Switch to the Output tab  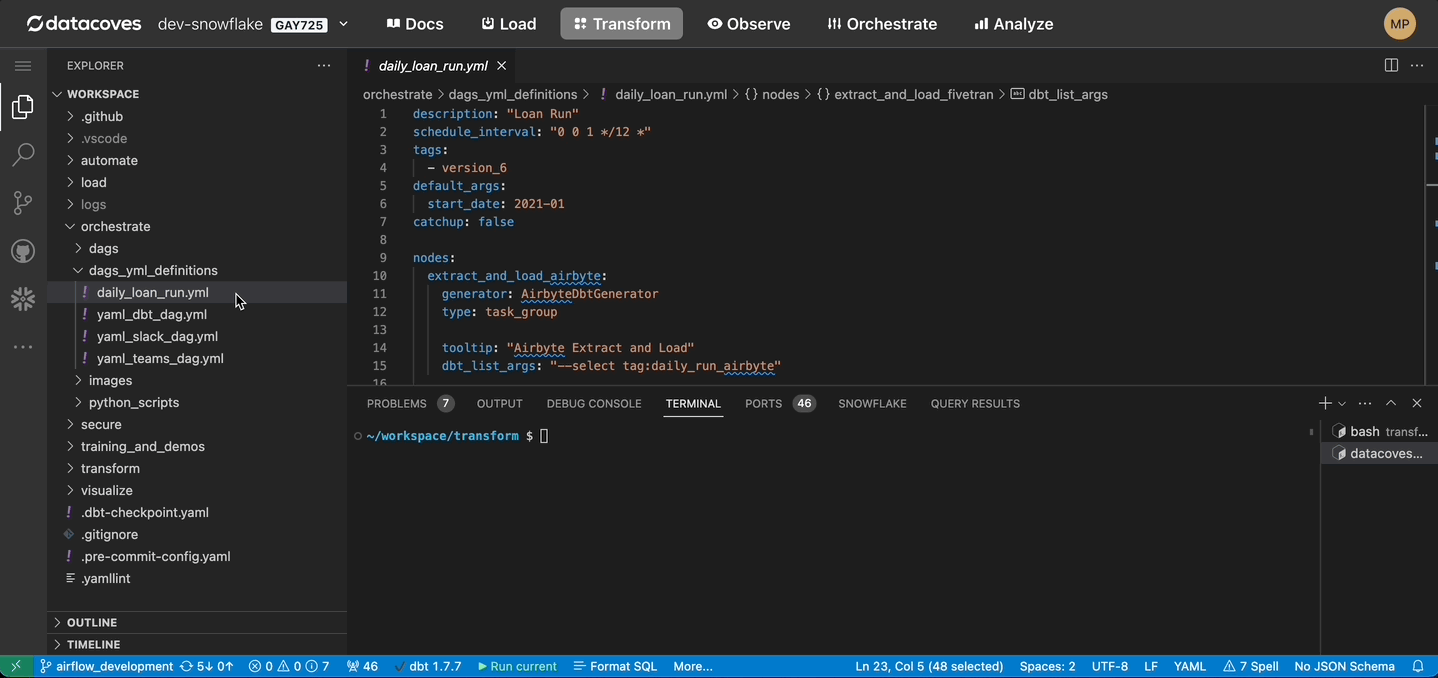pyautogui.click(x=500, y=404)
